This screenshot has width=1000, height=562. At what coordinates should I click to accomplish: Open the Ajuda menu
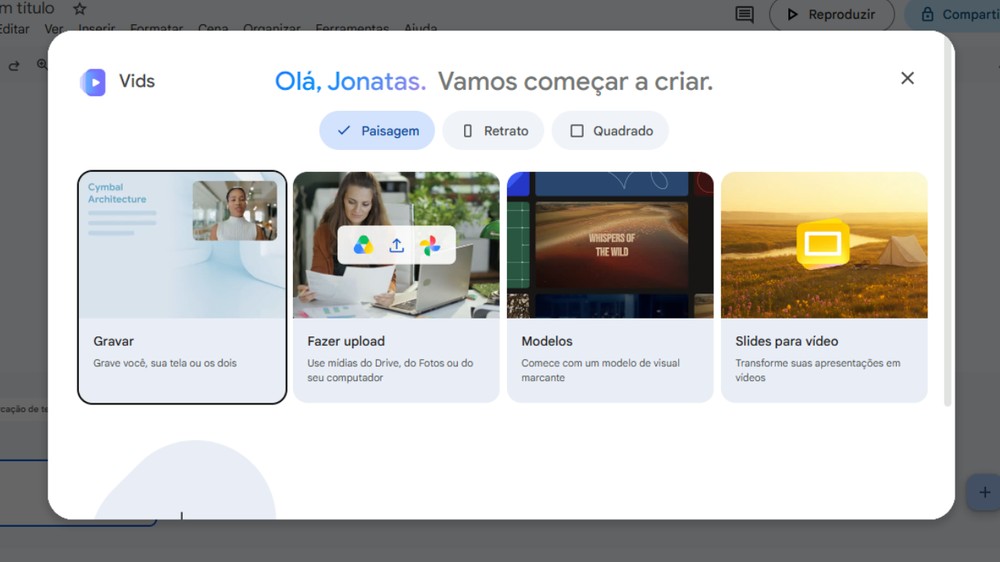pyautogui.click(x=420, y=28)
